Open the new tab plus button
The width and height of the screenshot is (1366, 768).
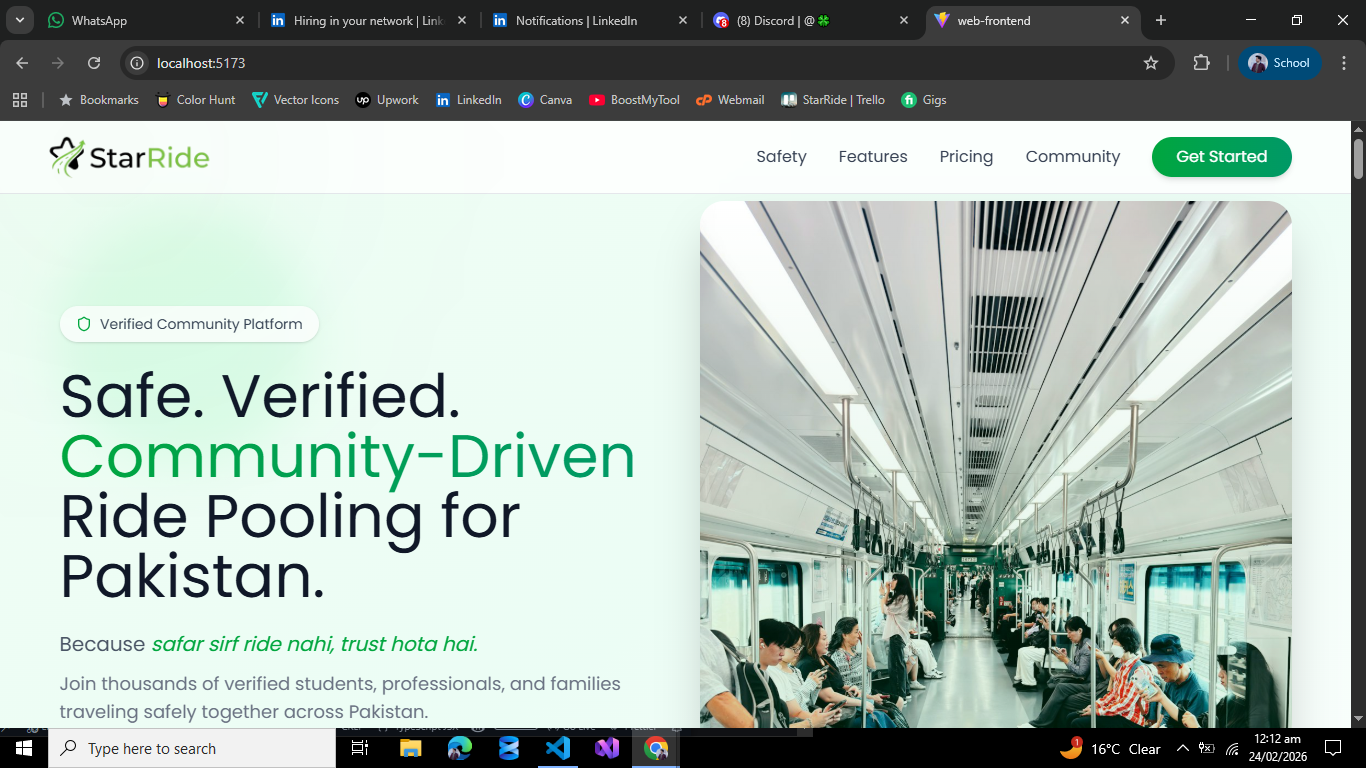pyautogui.click(x=1161, y=20)
